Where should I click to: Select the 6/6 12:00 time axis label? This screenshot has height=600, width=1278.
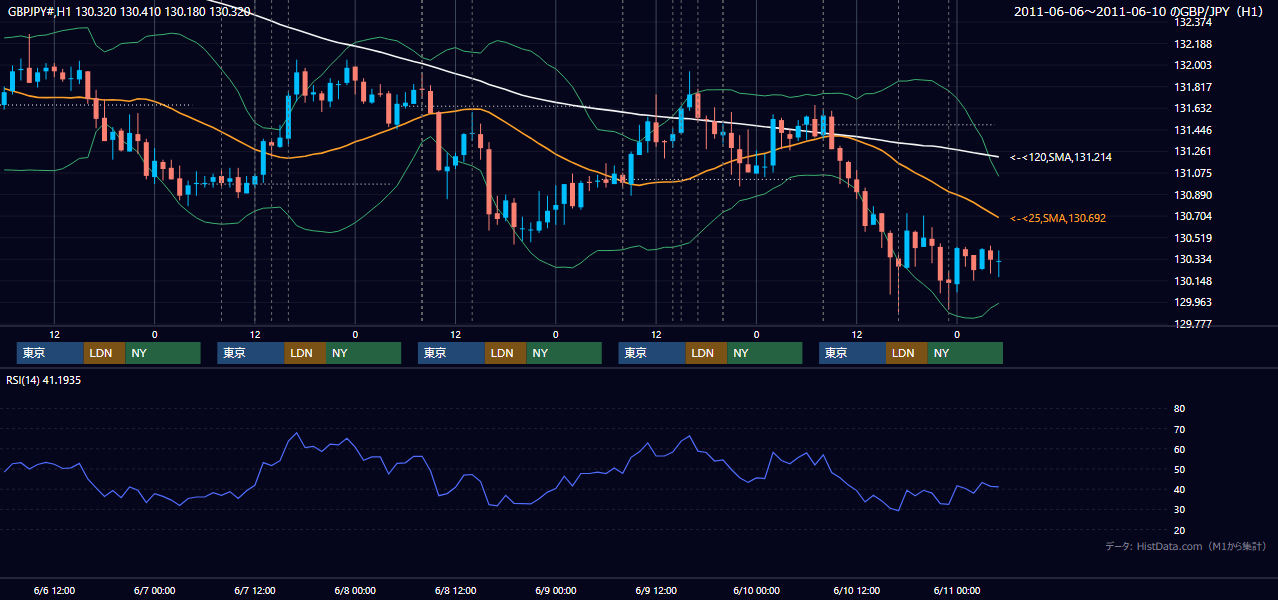tap(54, 591)
